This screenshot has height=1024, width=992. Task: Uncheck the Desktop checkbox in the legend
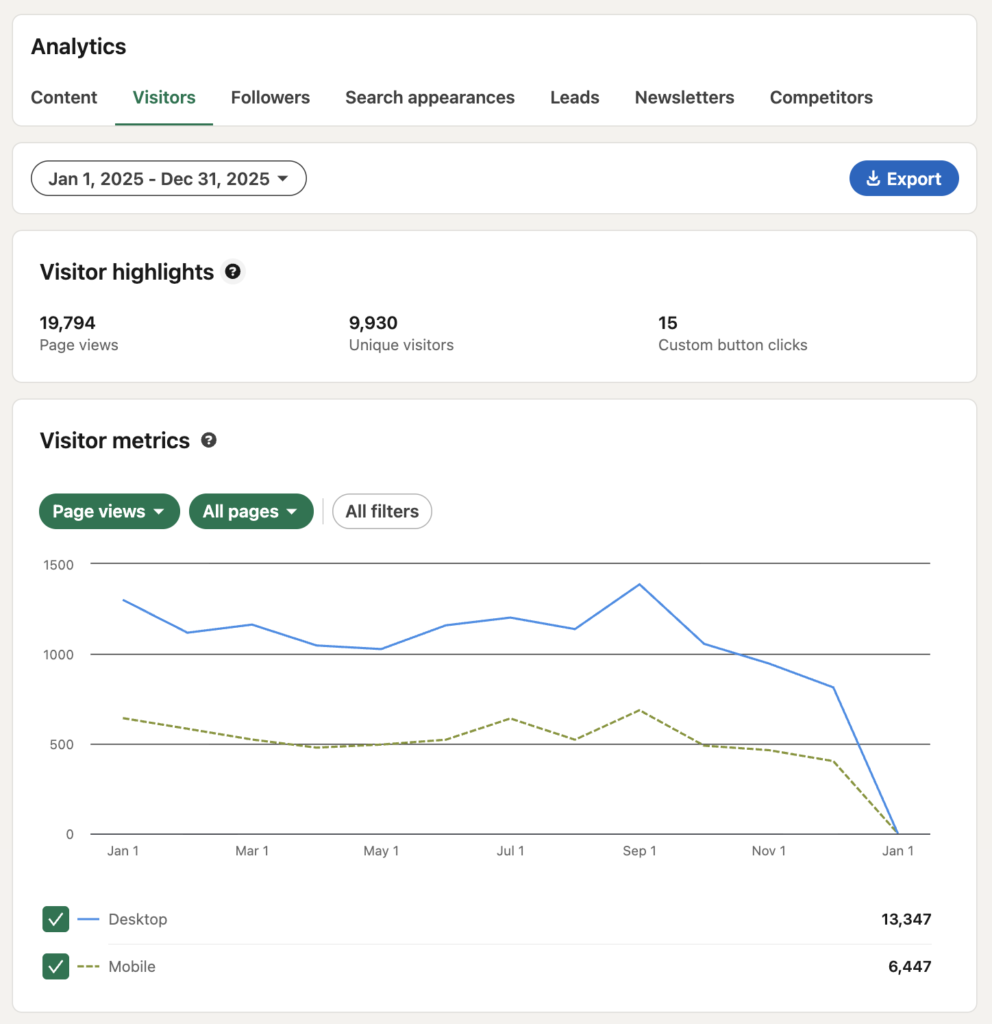pos(56,919)
